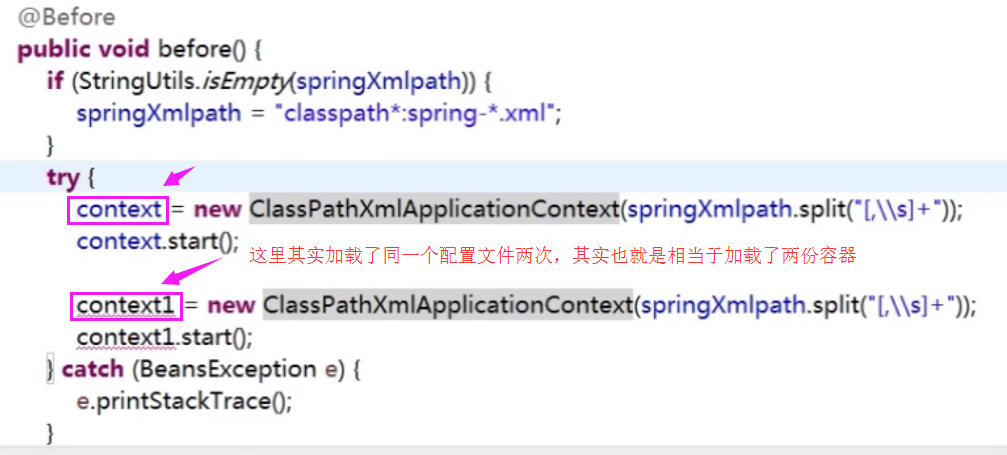
Task: Click the boxed context1 variable
Action: tap(127, 306)
